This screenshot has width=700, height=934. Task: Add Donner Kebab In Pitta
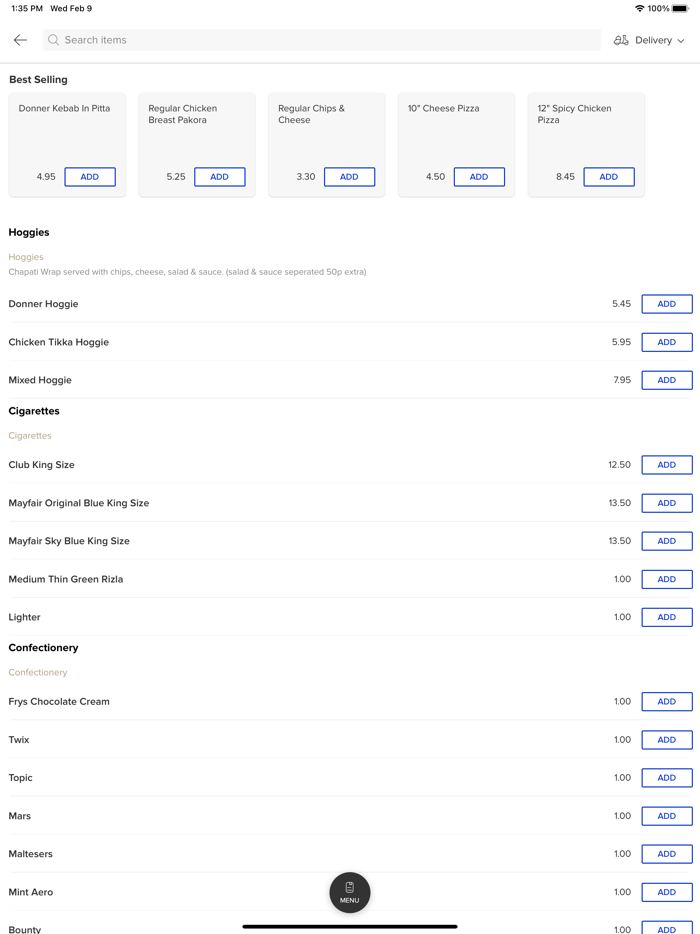pyautogui.click(x=90, y=177)
